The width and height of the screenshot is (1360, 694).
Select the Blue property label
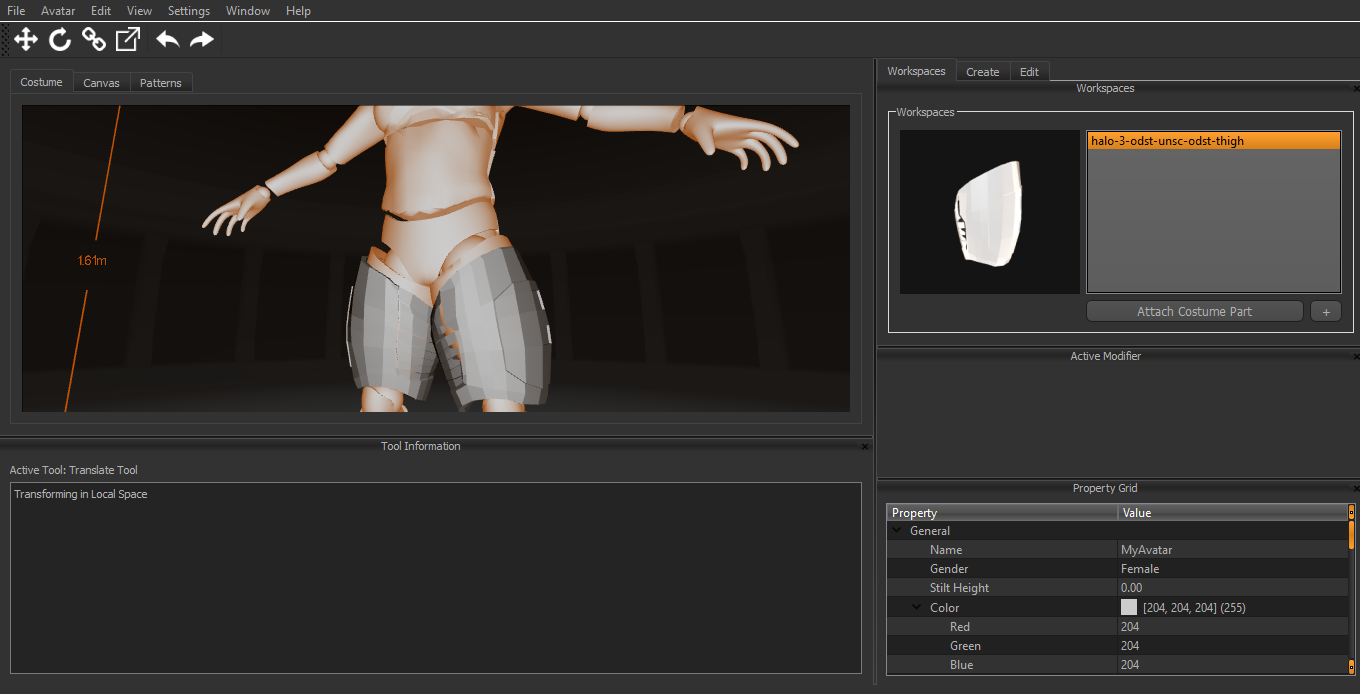[x=961, y=665]
